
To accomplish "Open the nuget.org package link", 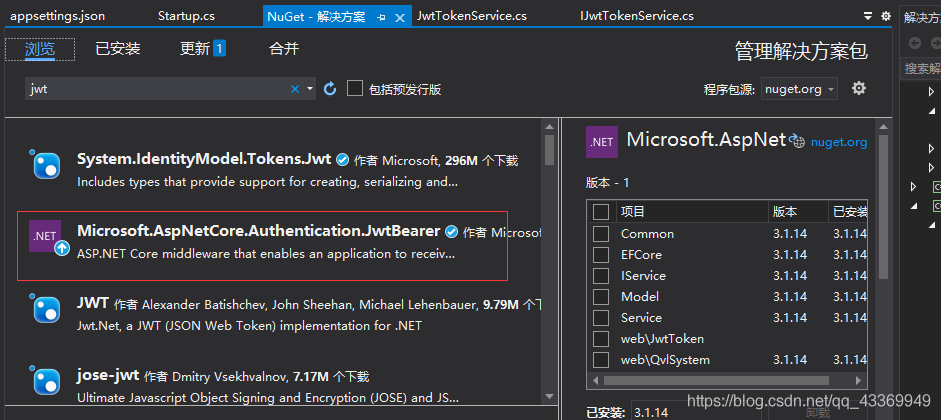I will tap(838, 142).
